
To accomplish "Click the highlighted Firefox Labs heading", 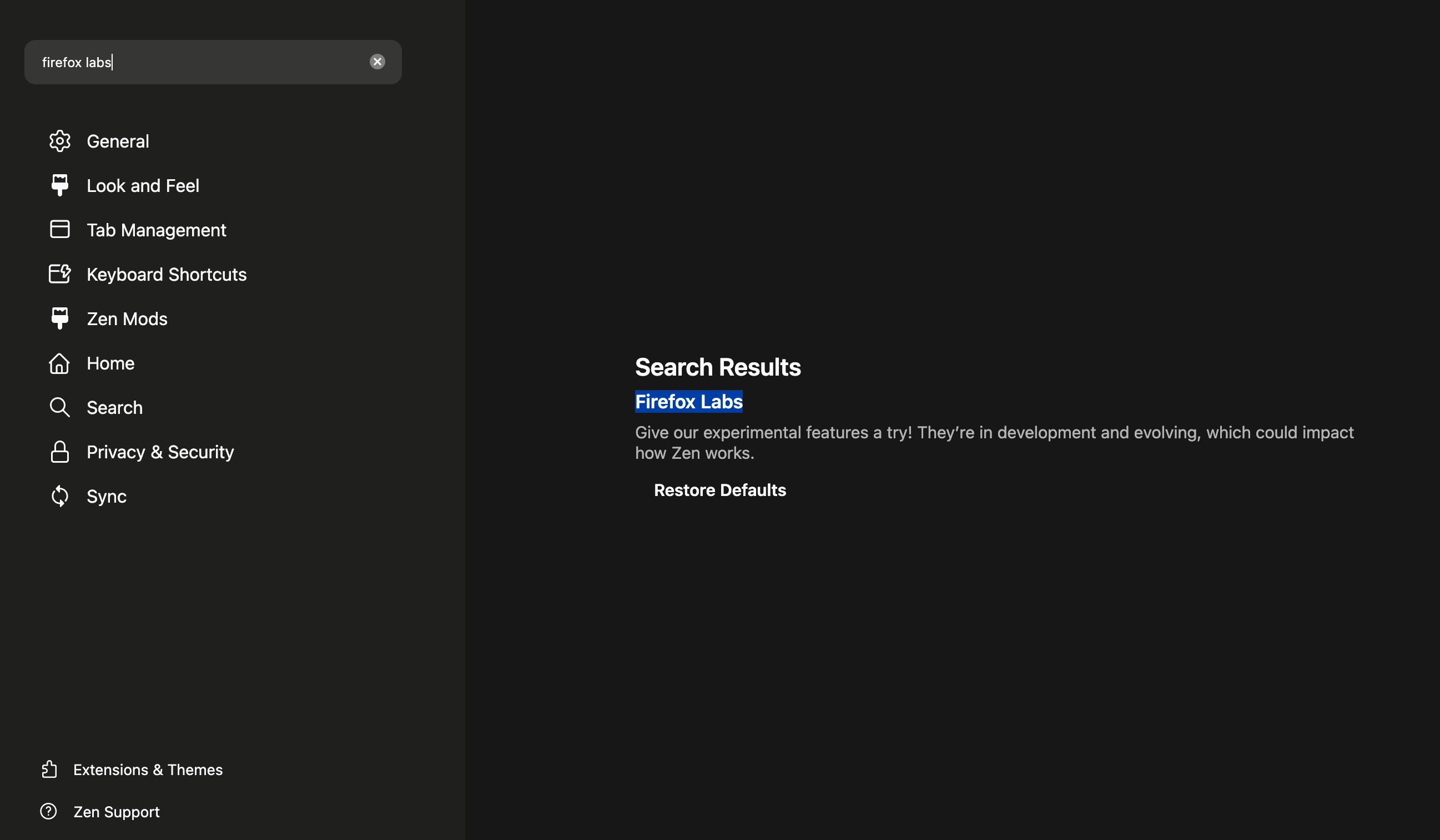I will coord(688,402).
